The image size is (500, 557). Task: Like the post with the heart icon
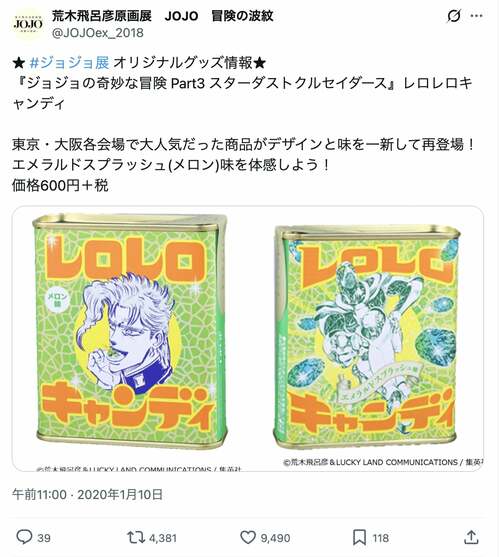tap(248, 537)
